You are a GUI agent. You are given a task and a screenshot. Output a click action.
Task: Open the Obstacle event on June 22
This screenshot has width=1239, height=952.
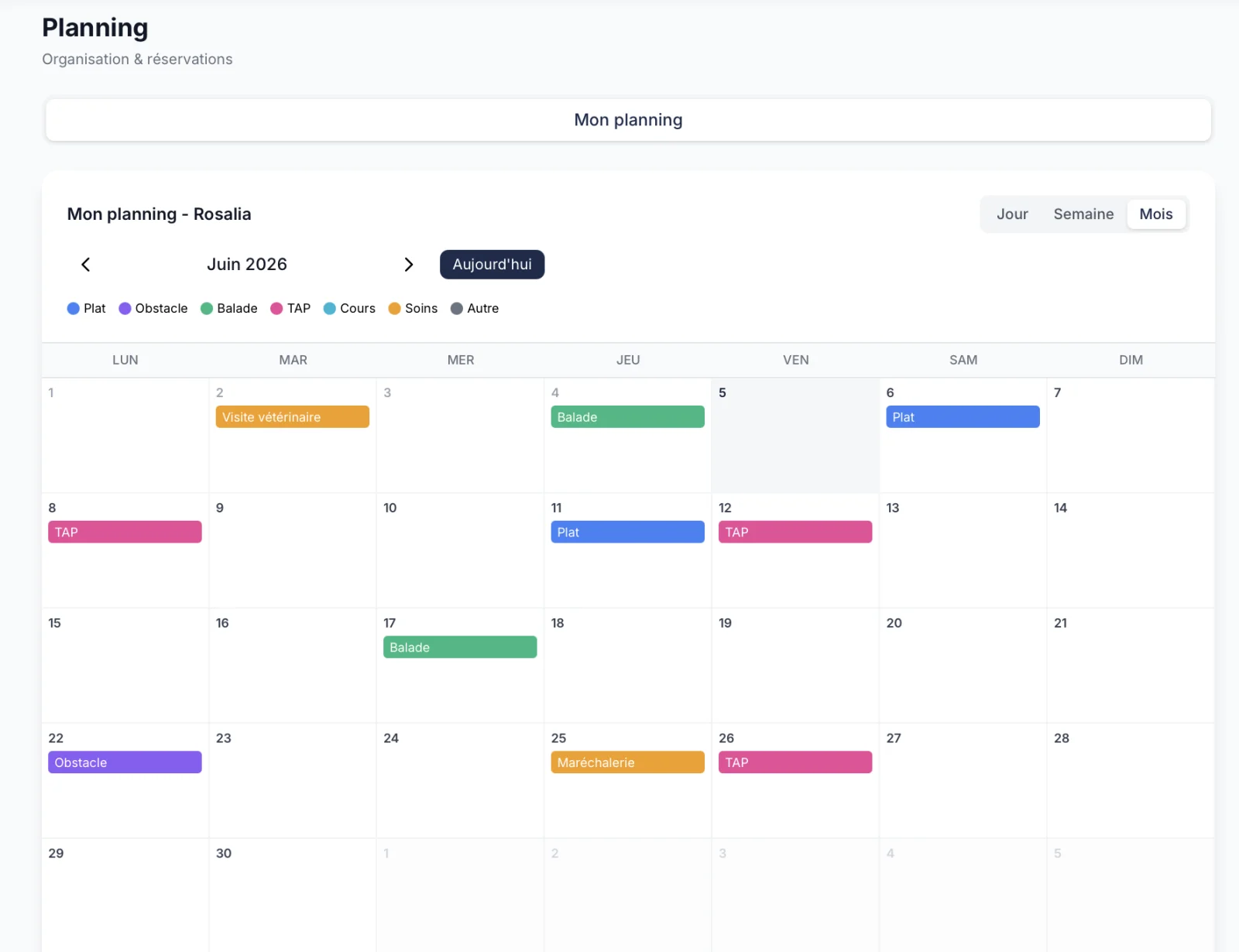tap(125, 762)
